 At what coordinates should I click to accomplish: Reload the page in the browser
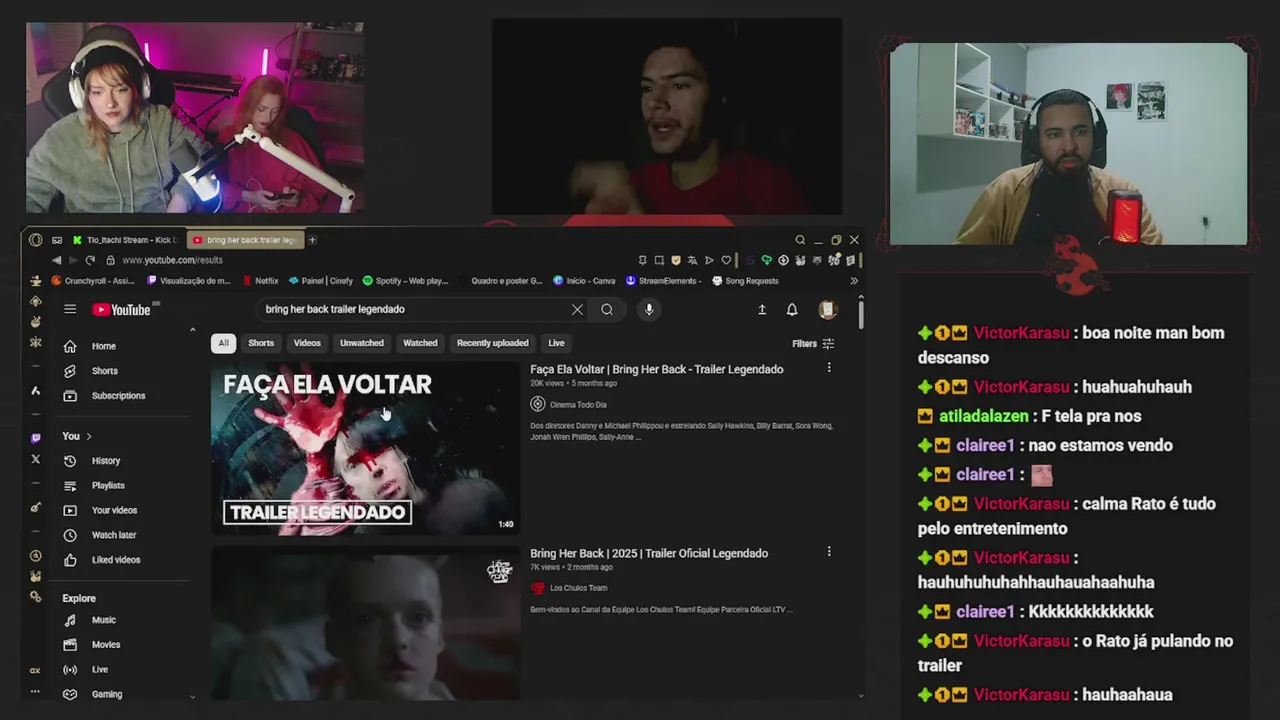pyautogui.click(x=90, y=260)
